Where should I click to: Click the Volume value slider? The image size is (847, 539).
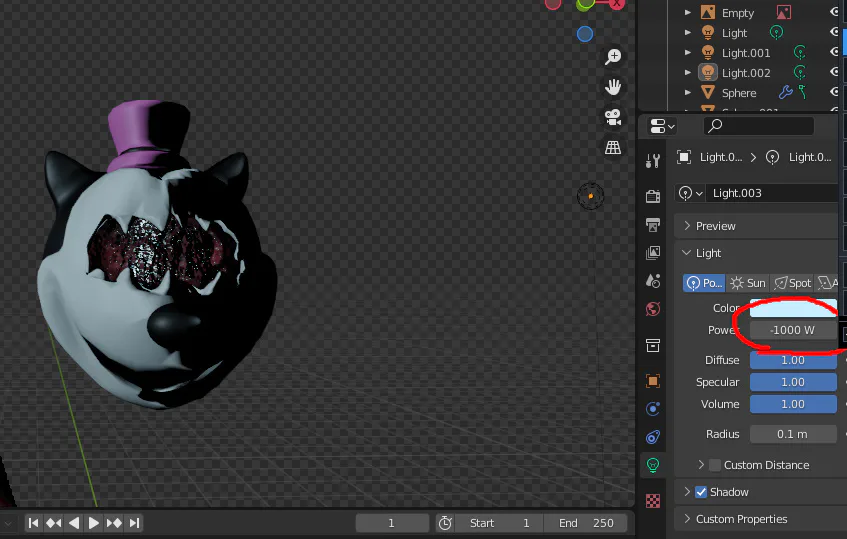[793, 405]
